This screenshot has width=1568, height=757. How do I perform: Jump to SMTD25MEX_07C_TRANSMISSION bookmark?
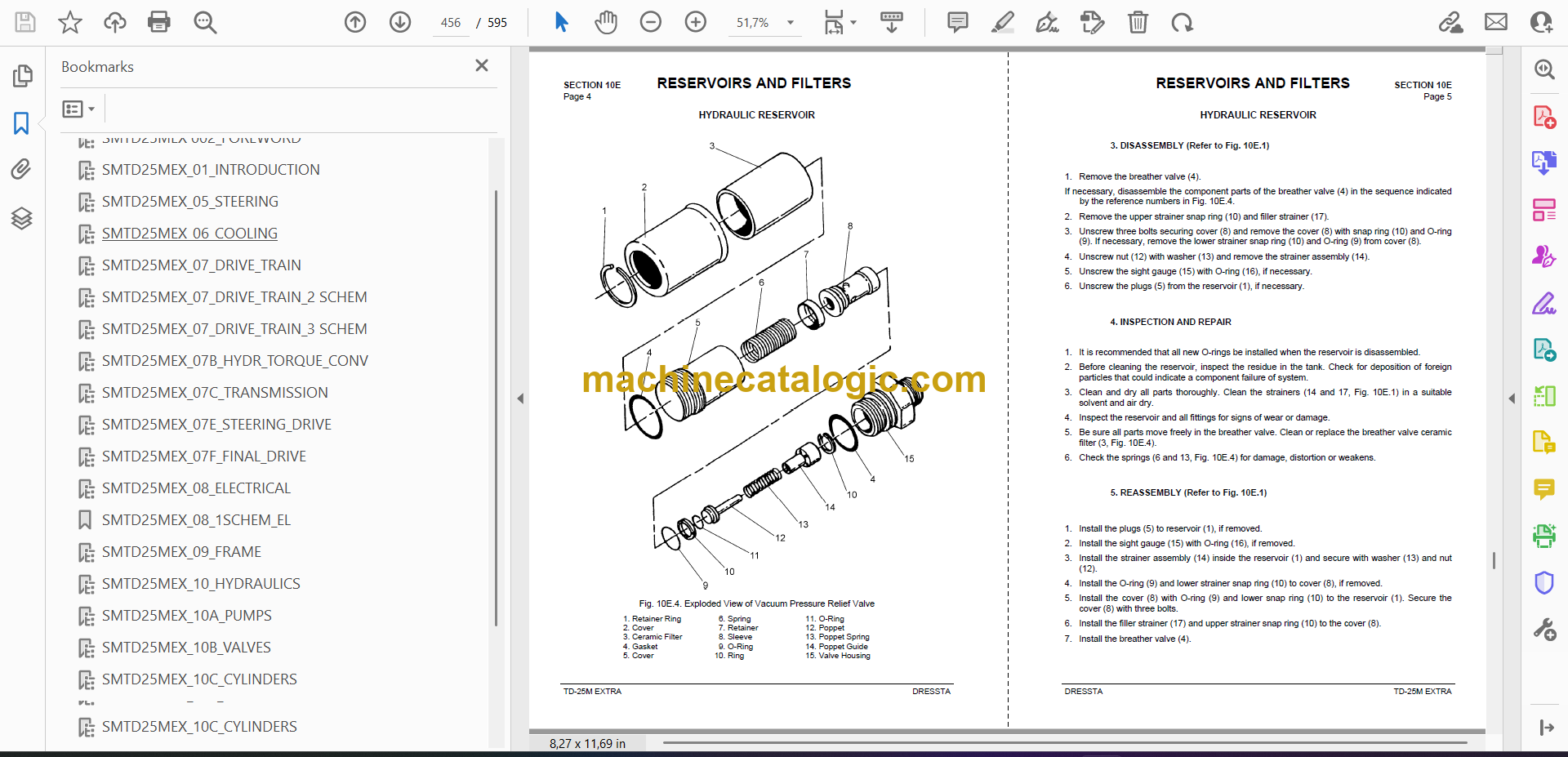tap(215, 393)
